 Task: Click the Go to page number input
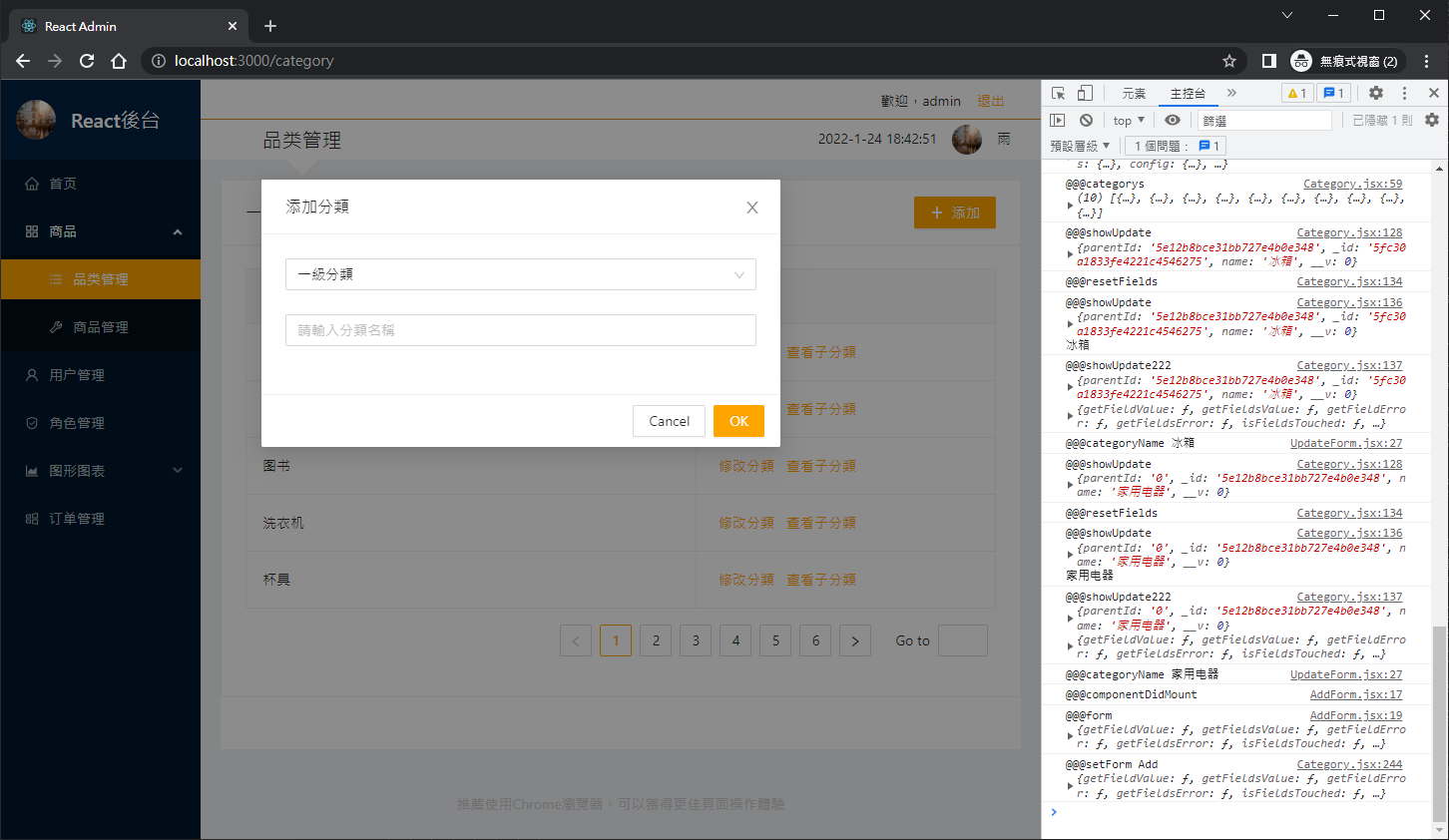click(x=963, y=640)
